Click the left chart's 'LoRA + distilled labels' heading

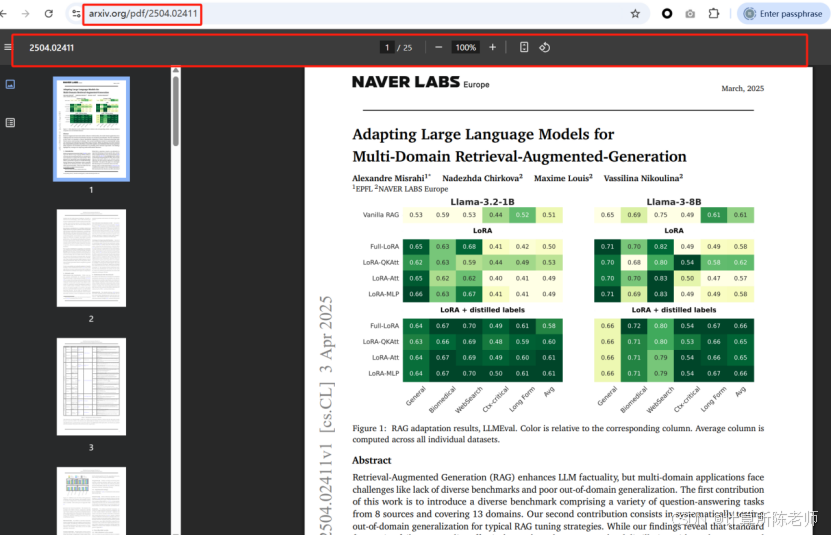pos(482,310)
